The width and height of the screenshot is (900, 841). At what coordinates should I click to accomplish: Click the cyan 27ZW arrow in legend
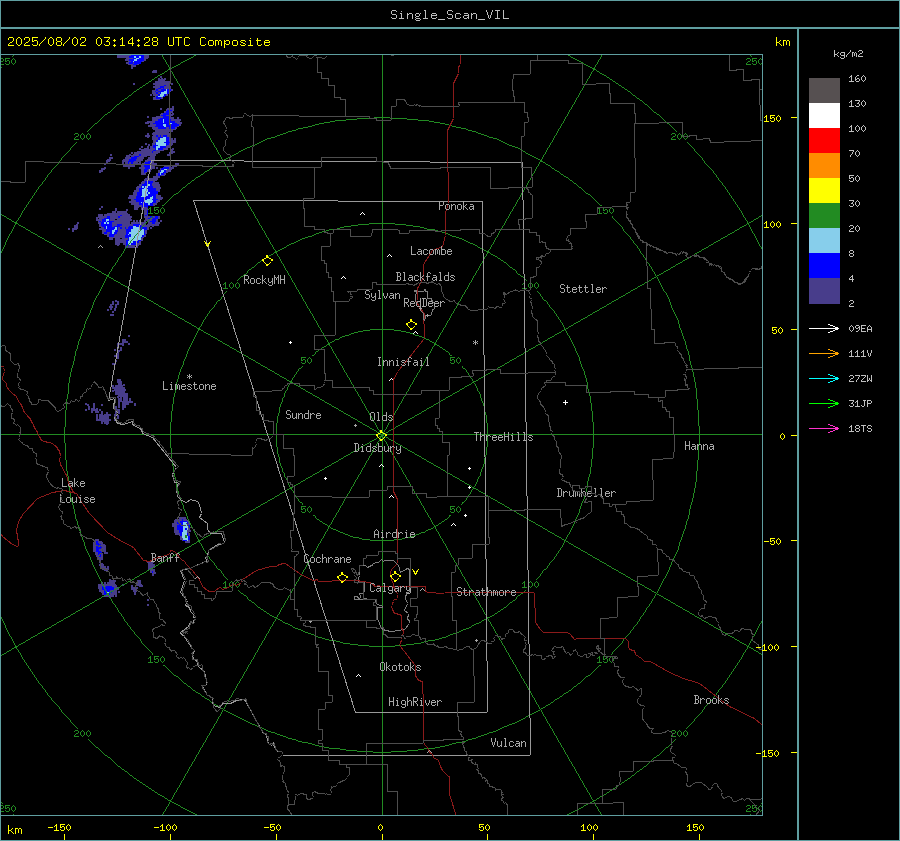coord(824,378)
